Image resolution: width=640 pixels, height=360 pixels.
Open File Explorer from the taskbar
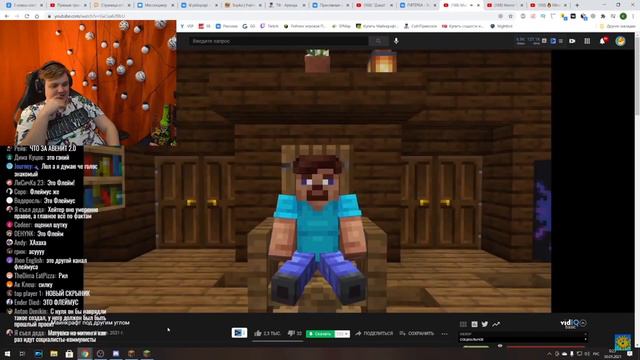(x=54, y=353)
